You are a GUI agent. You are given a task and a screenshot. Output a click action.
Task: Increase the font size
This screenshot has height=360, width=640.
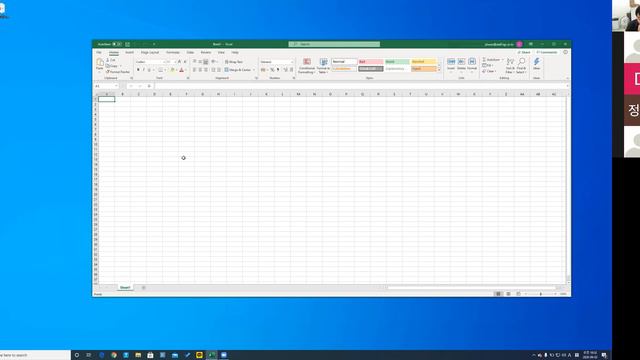pos(179,62)
